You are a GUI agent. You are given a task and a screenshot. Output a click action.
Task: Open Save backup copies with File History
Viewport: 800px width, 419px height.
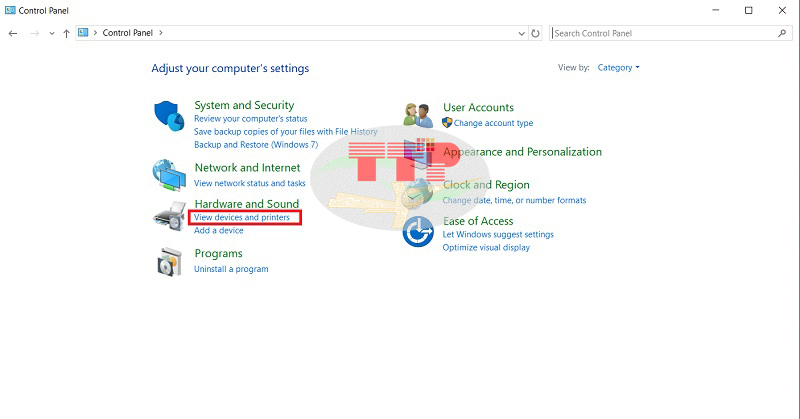pyautogui.click(x=286, y=132)
